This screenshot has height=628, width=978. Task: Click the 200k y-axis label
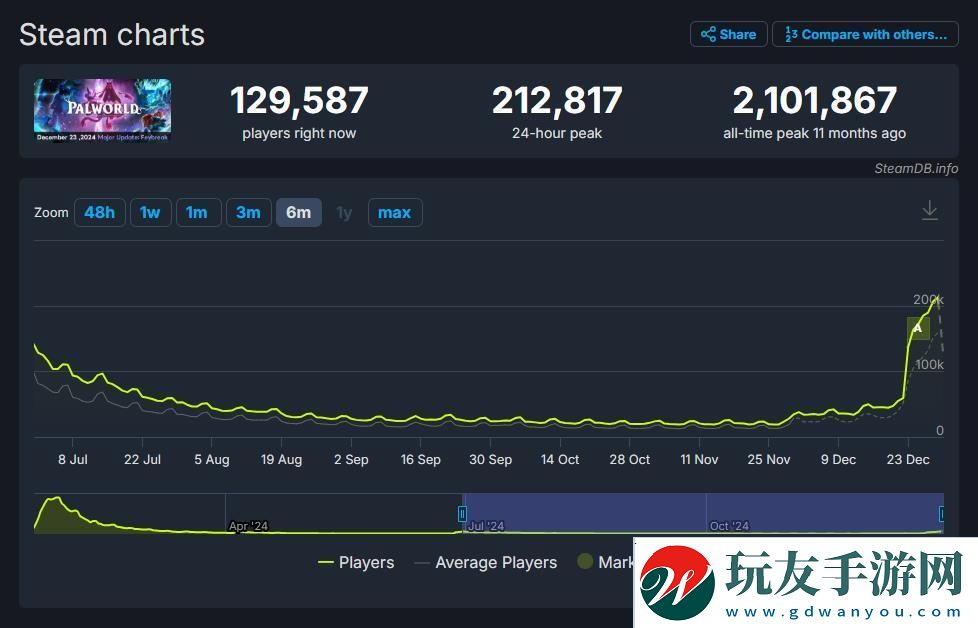tap(928, 299)
